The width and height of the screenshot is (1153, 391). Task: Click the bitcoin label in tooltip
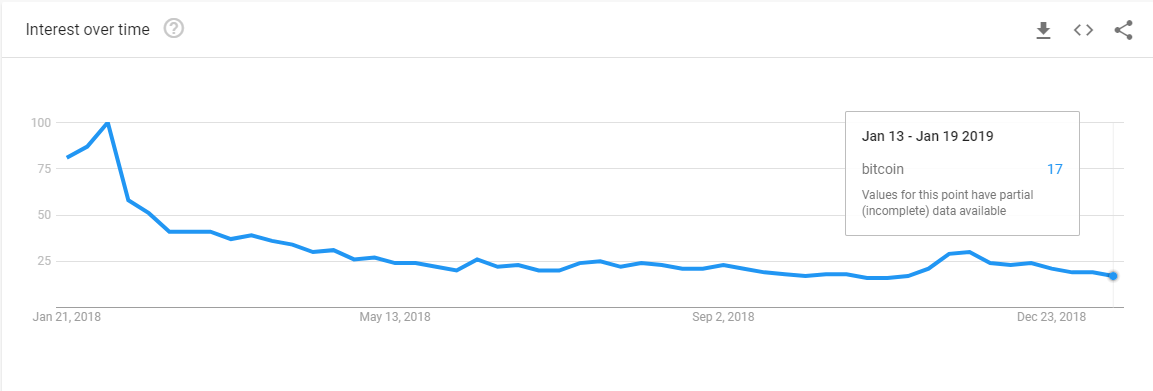[x=882, y=170]
